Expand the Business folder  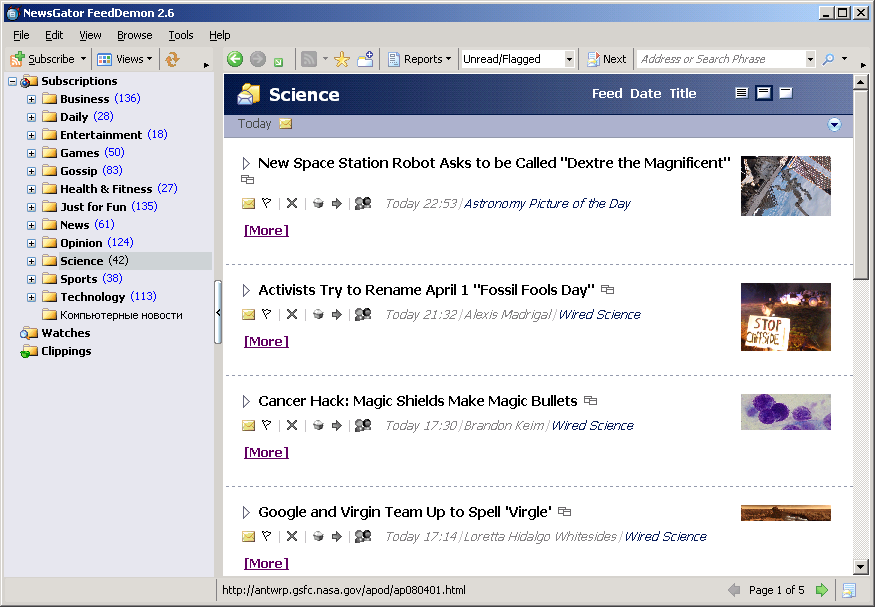(x=32, y=99)
